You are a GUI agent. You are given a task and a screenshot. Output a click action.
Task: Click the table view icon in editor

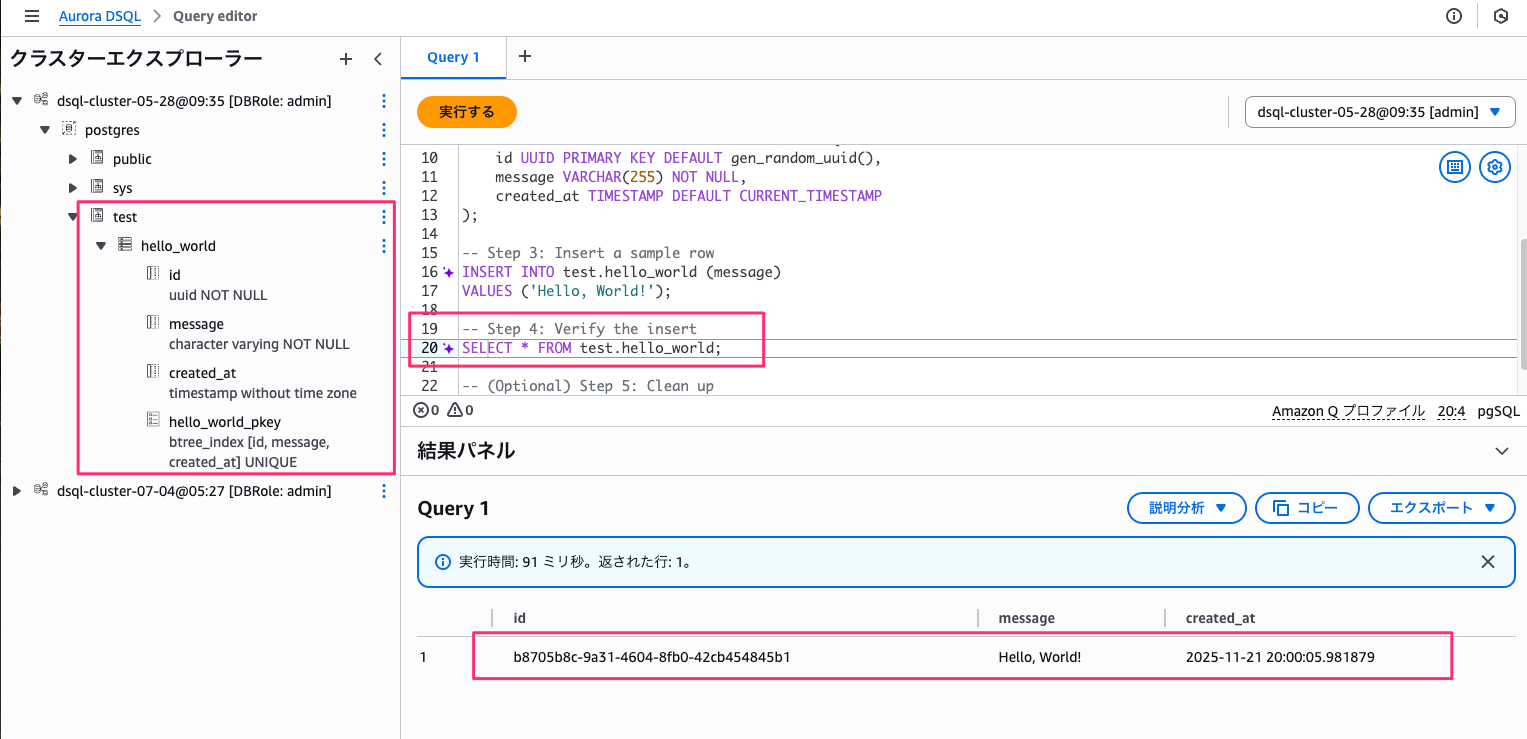point(1455,167)
